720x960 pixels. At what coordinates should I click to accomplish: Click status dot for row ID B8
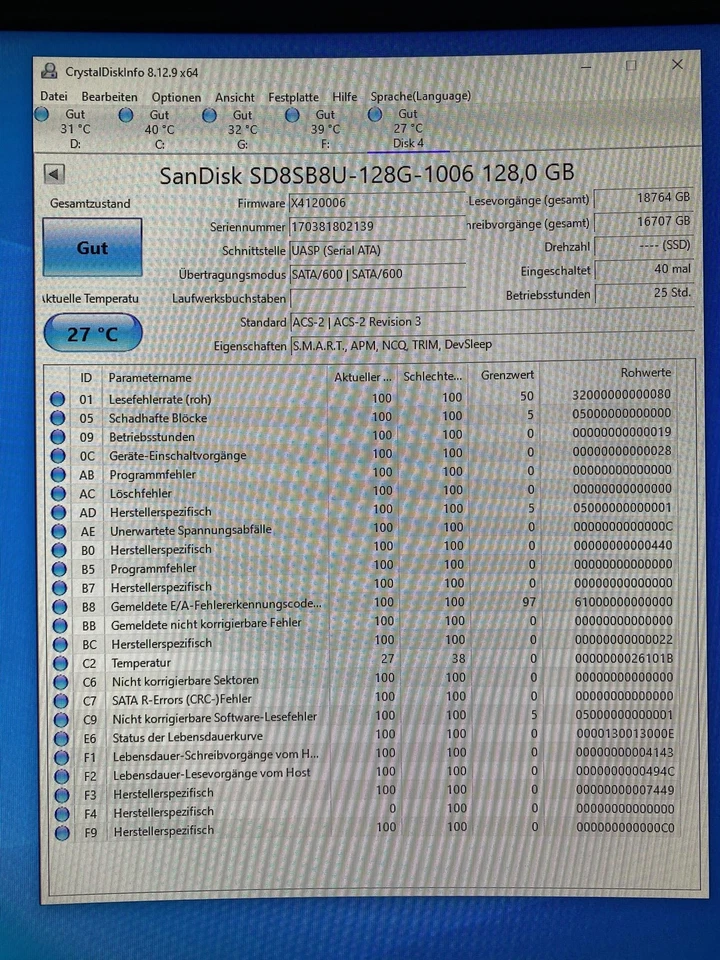point(59,607)
